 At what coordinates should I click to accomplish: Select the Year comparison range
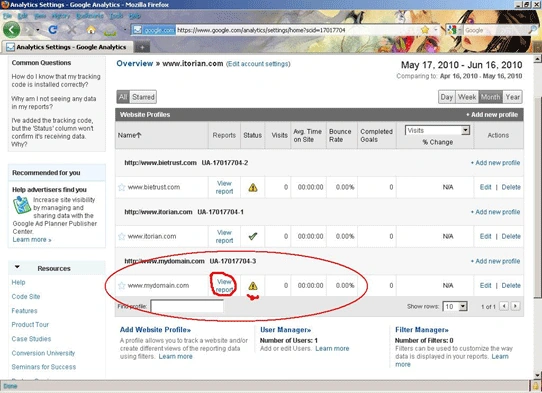point(512,97)
